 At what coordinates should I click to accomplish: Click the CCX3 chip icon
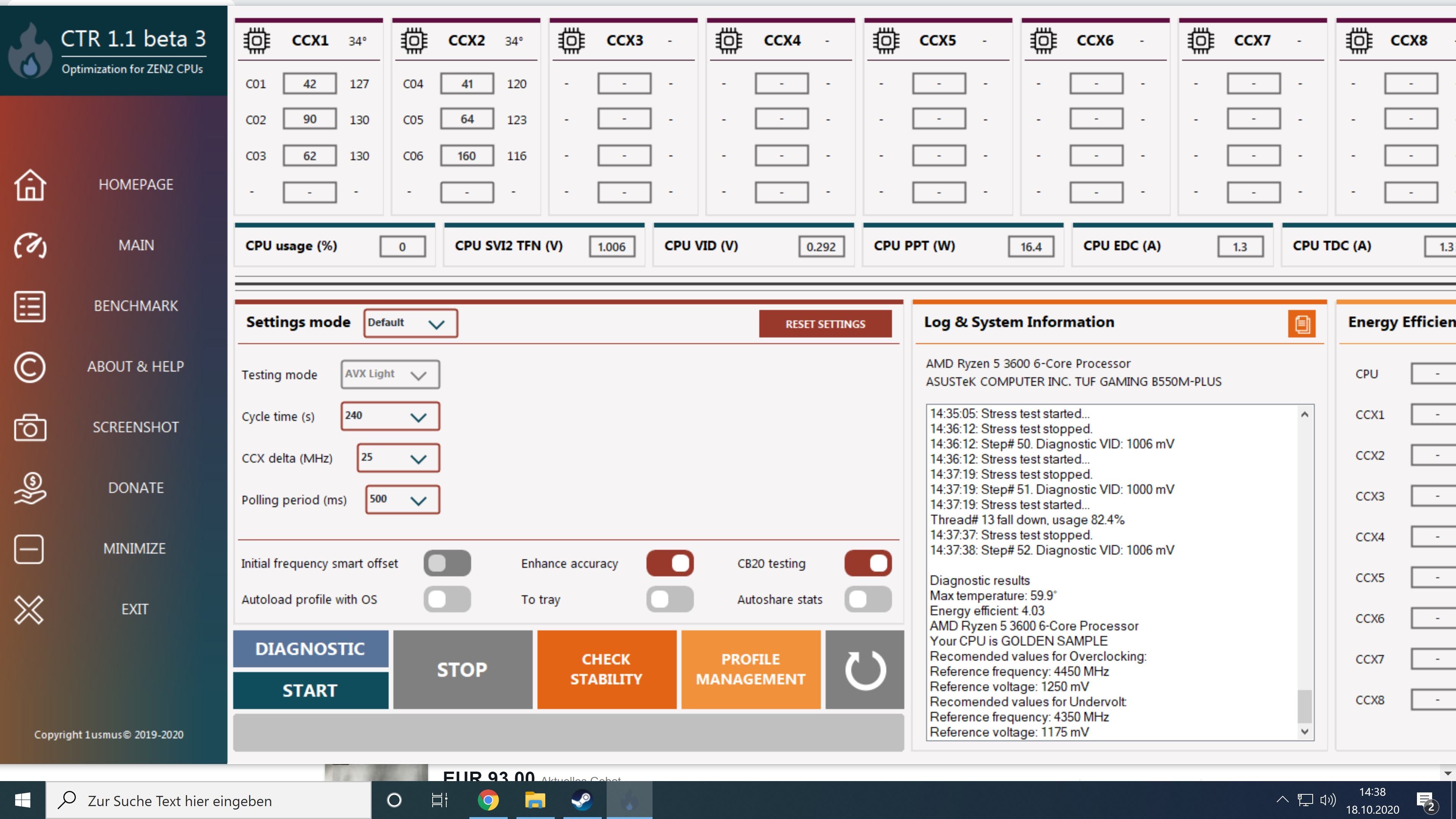[x=571, y=41]
